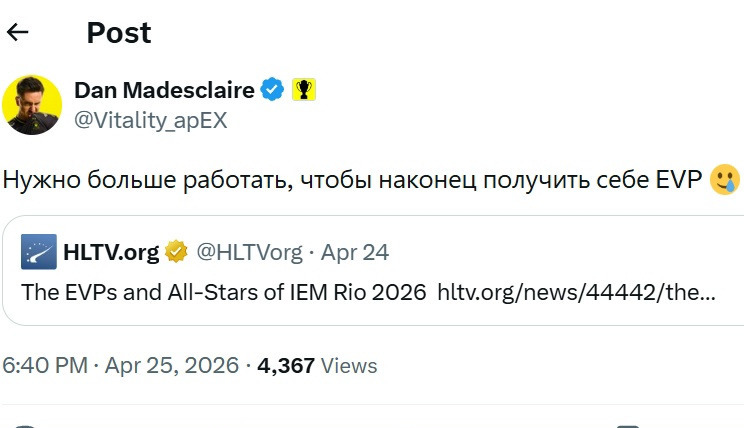
Task: Open quoted post 'The EVPs and All-Stars' text
Action: [224, 294]
